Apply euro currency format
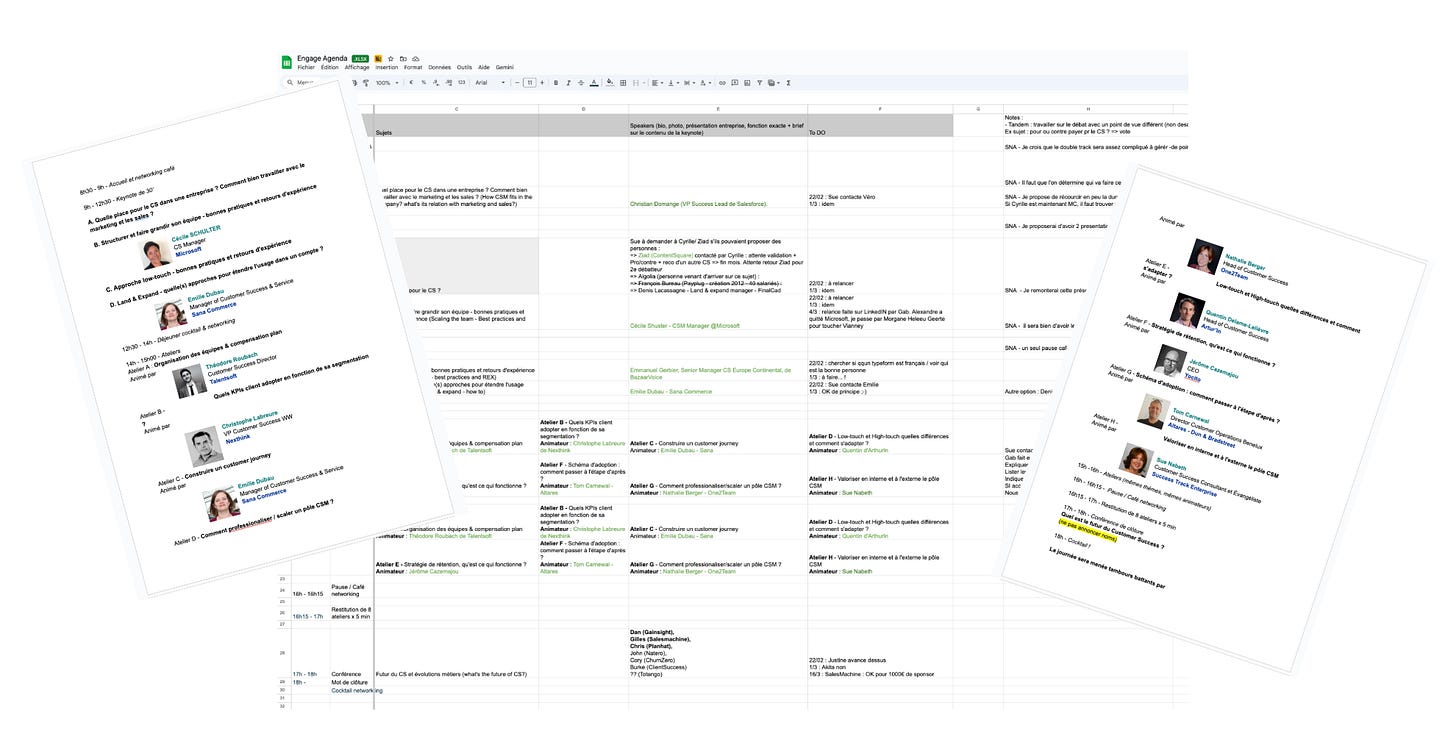Image resolution: width=1456 pixels, height=734 pixels. pyautogui.click(x=412, y=82)
